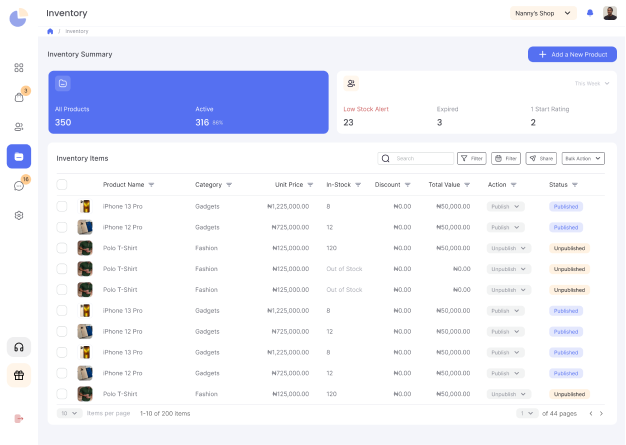
Task: Click the 1 Start Rating label
Action: click(550, 109)
